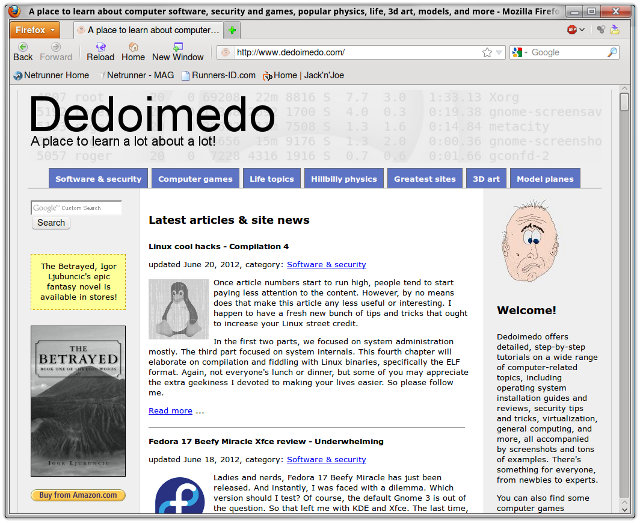
Task: Click the yellow folder icon at tab bar end
Action: [x=615, y=29]
